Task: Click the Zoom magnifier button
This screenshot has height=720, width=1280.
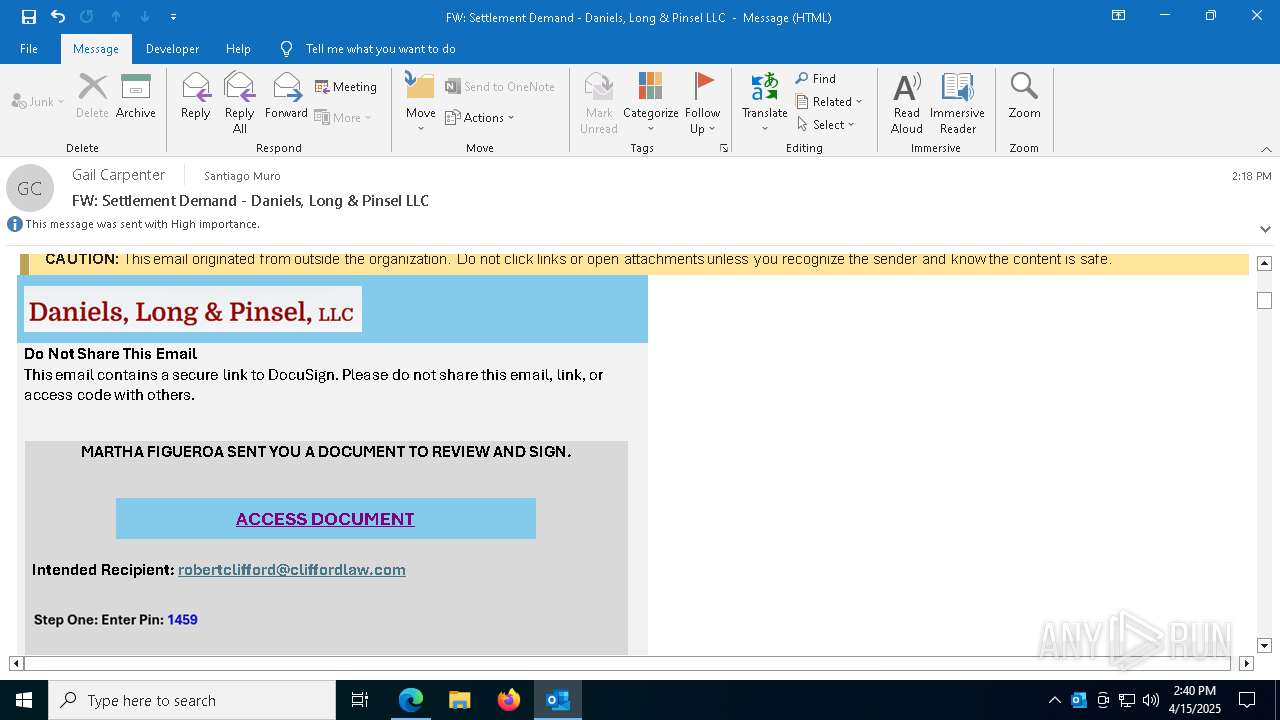Action: [1024, 96]
